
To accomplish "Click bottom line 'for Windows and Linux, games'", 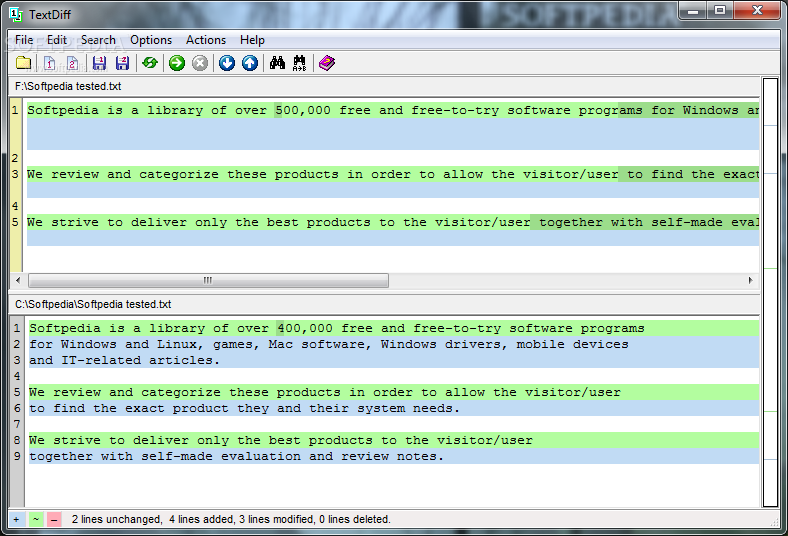I will point(393,344).
